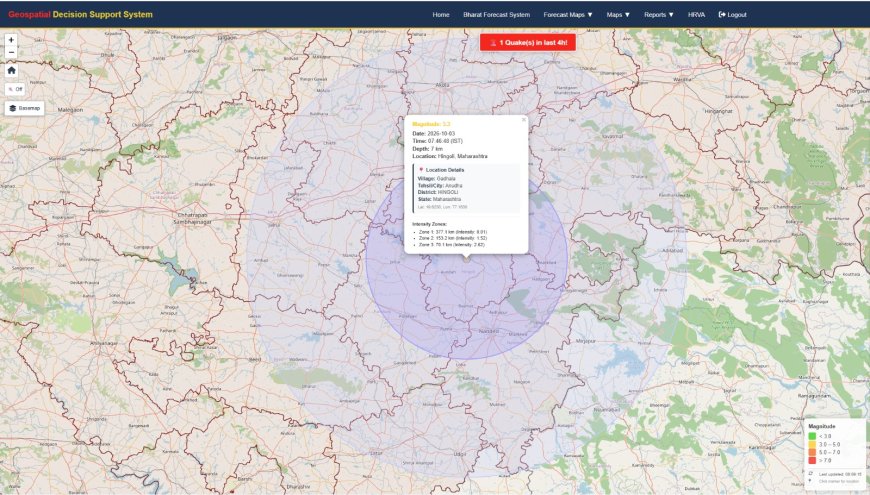Expand the Forecast Maps dropdown

568,15
